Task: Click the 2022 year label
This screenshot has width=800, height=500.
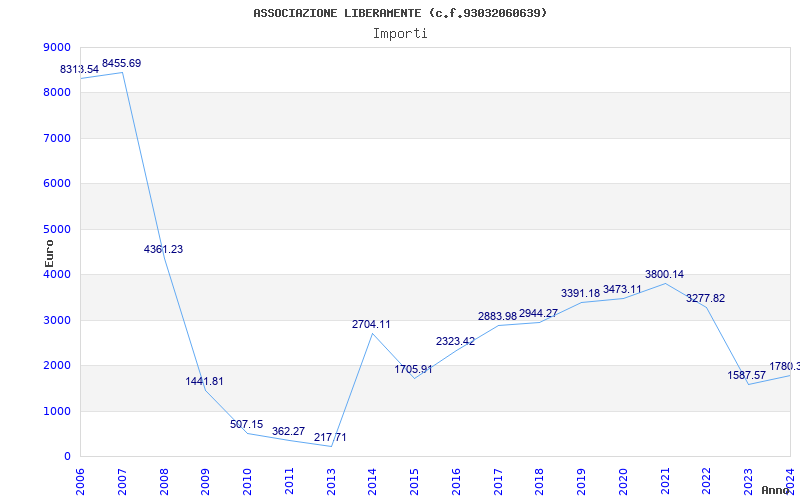Action: (707, 481)
